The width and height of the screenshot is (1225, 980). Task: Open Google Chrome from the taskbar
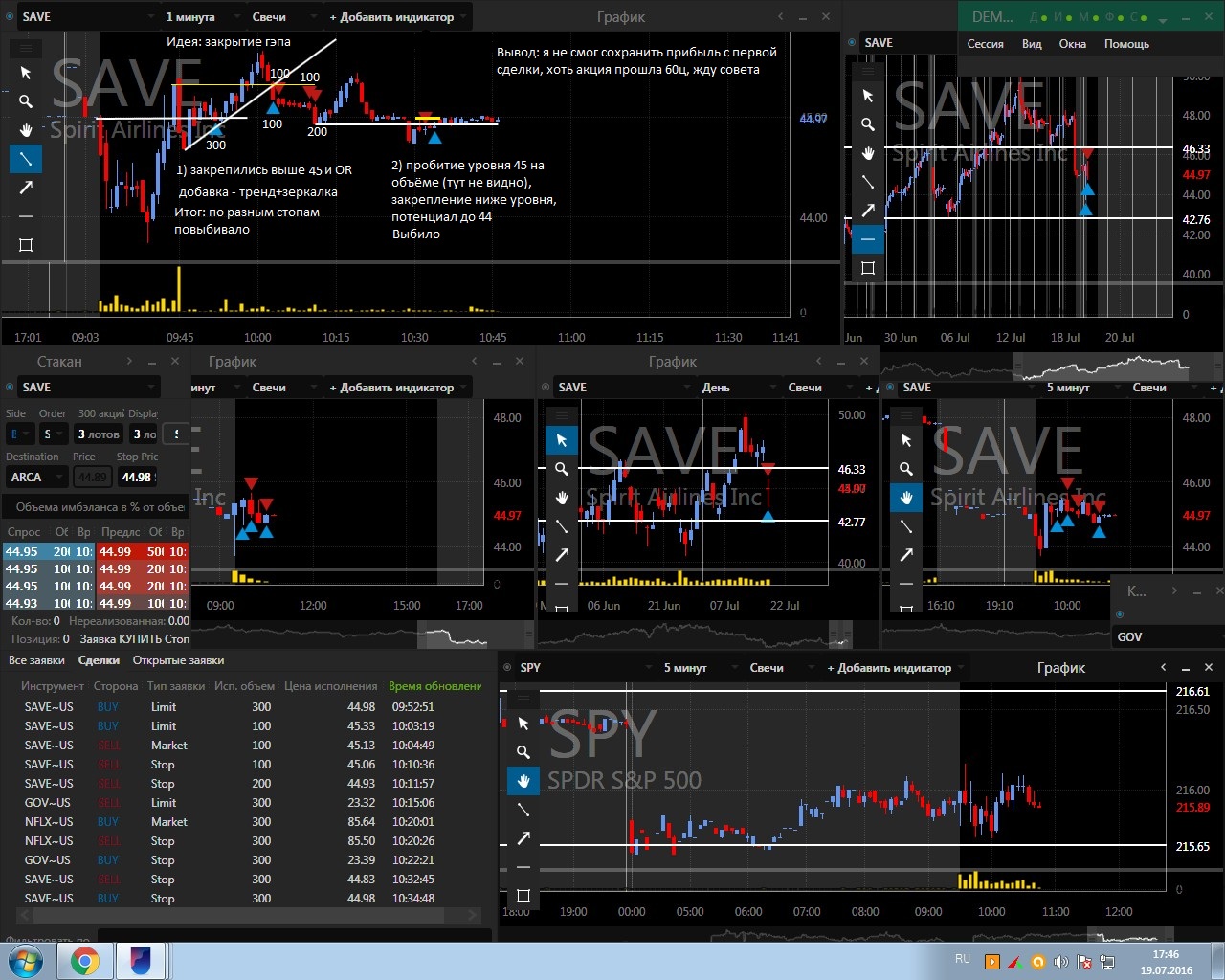(84, 961)
